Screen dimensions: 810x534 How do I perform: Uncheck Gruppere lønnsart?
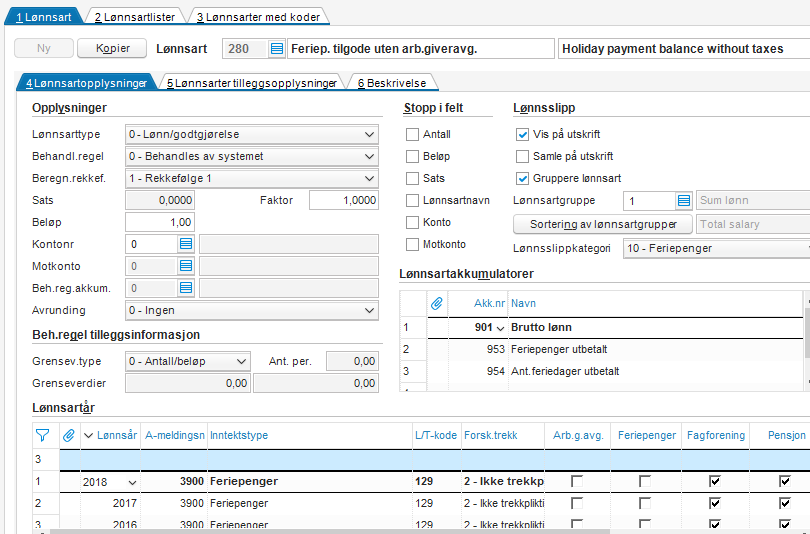pos(522,178)
